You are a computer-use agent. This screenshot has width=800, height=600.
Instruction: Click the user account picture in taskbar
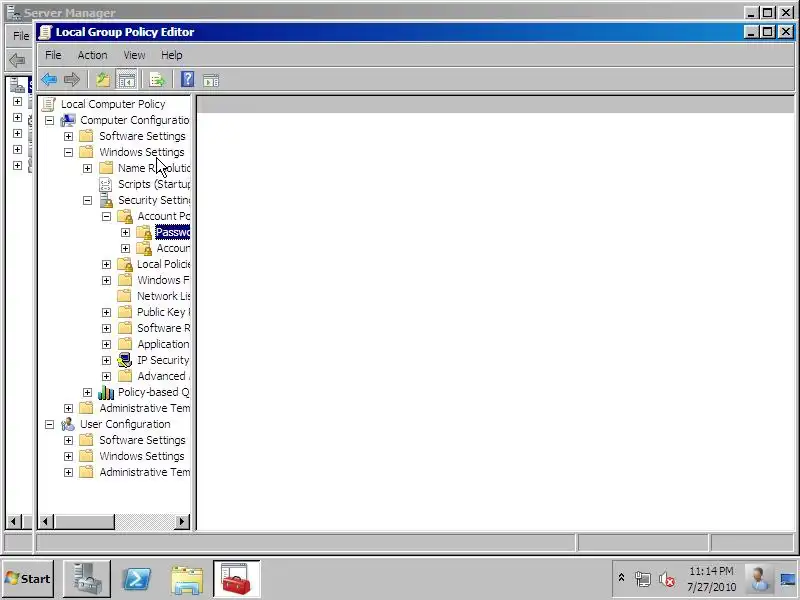click(758, 579)
